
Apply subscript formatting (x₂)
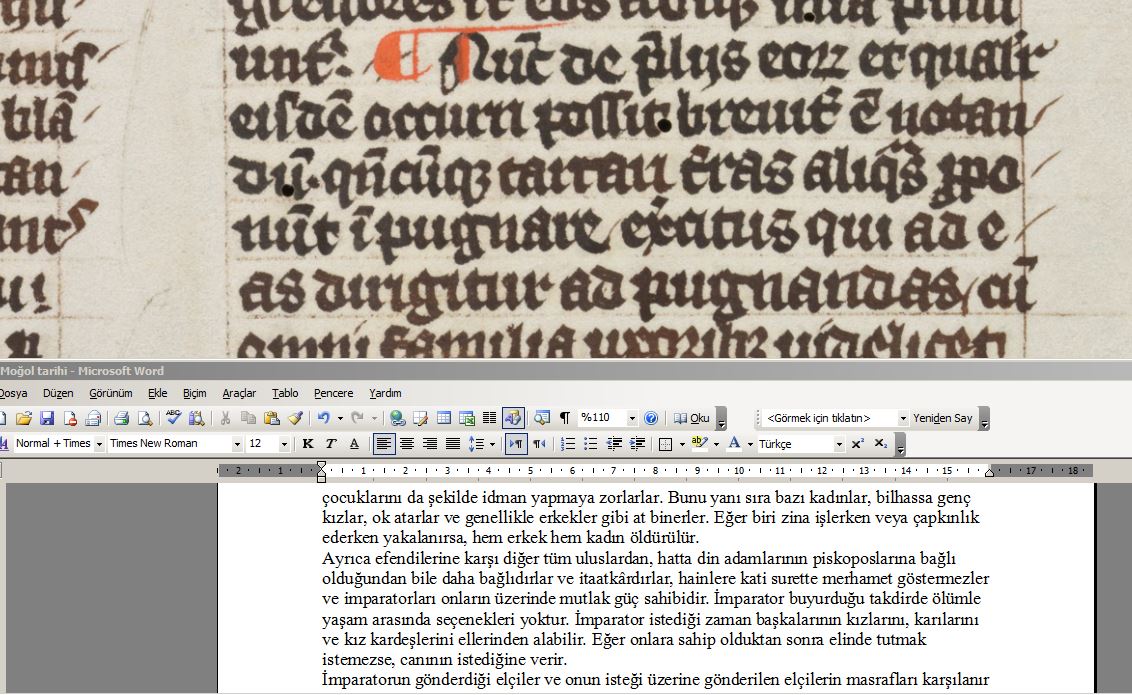[x=881, y=444]
